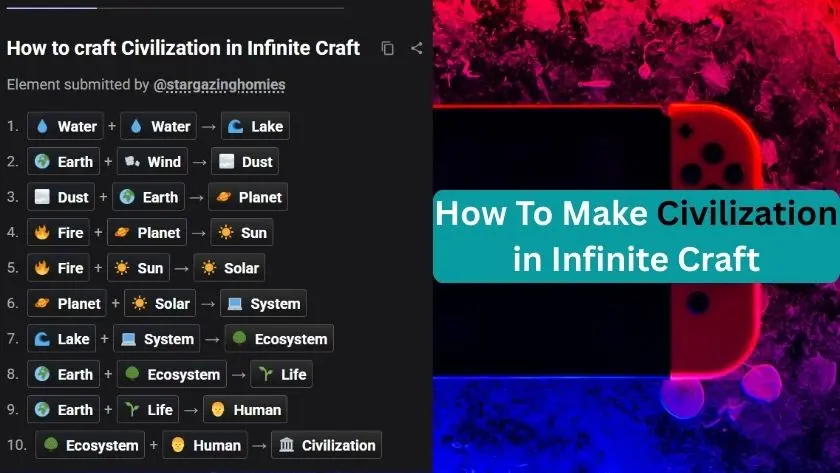Click the Lake ingredient in step 7

pos(62,339)
